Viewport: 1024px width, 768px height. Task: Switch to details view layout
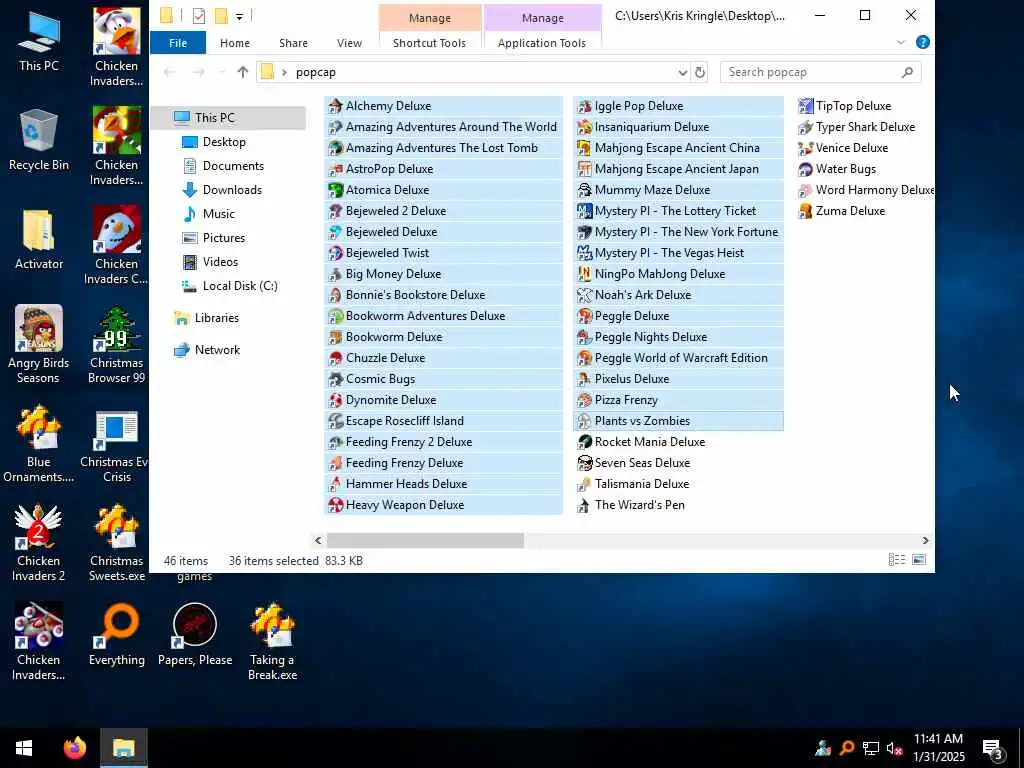(x=897, y=560)
